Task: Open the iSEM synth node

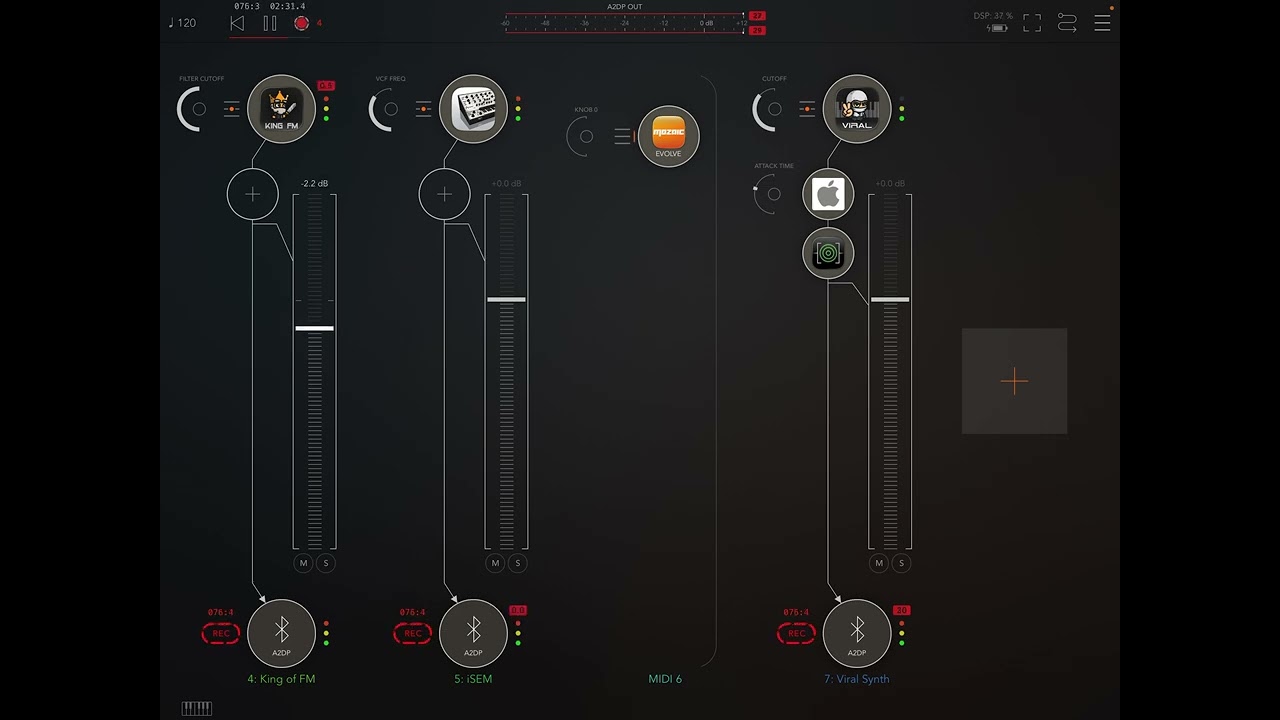Action: click(473, 109)
